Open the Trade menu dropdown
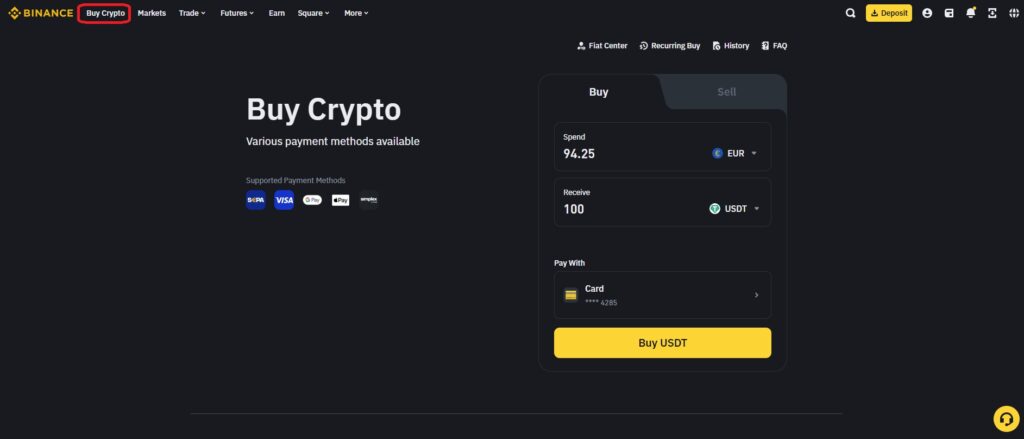This screenshot has width=1024, height=439. [x=192, y=13]
